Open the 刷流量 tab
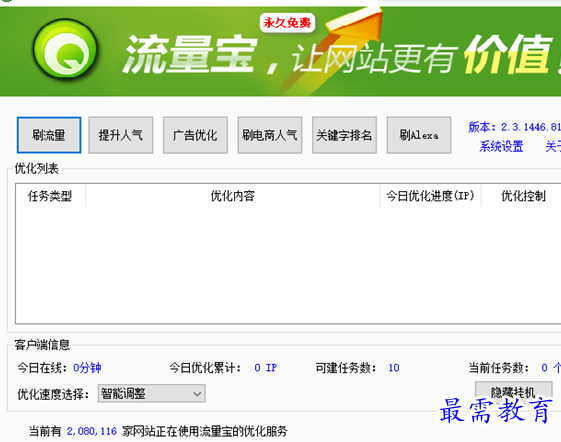This screenshot has height=442, width=561. (x=49, y=135)
